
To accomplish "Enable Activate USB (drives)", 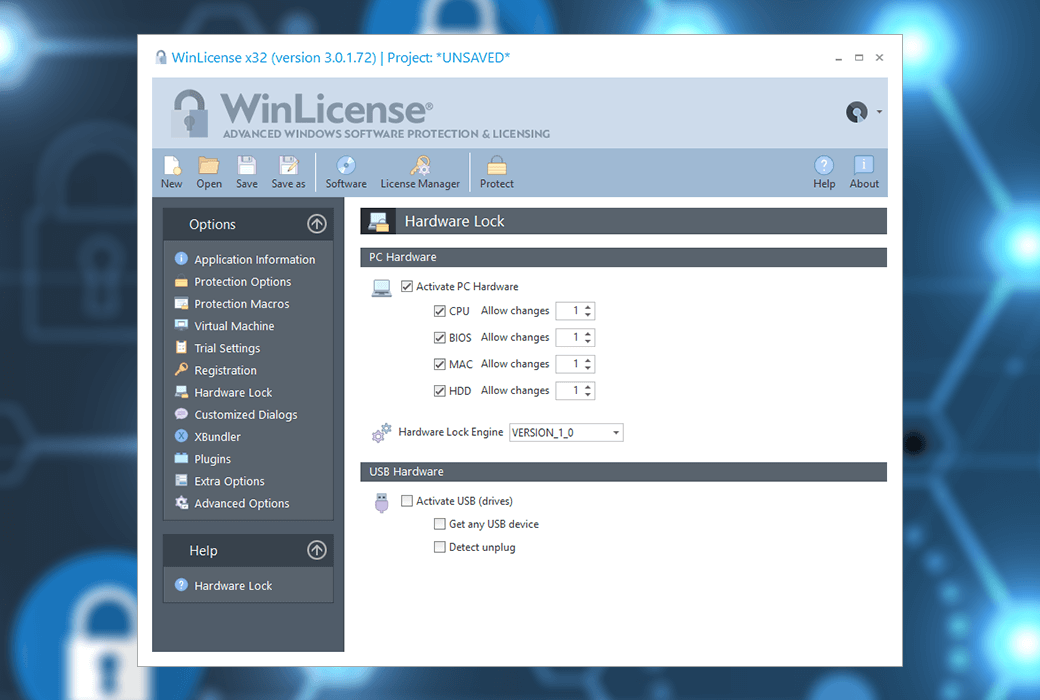I will (x=407, y=500).
